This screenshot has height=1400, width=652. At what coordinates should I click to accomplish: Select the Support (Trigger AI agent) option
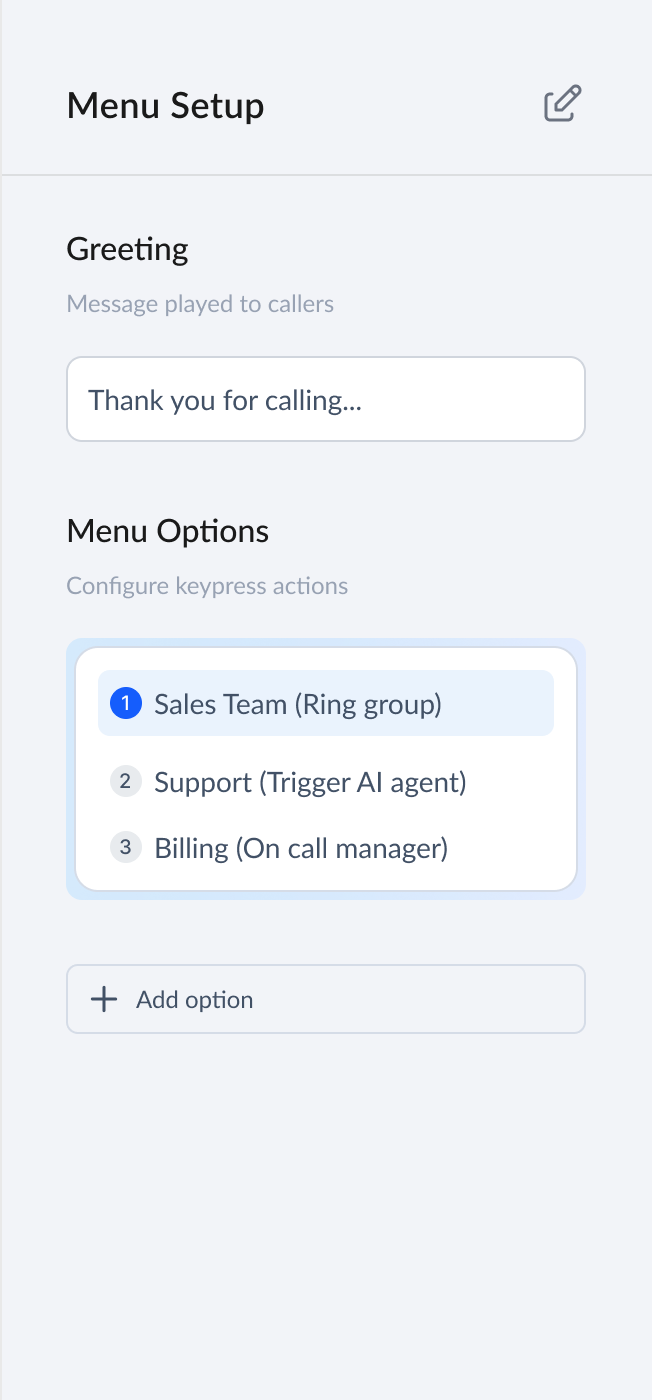[310, 781]
